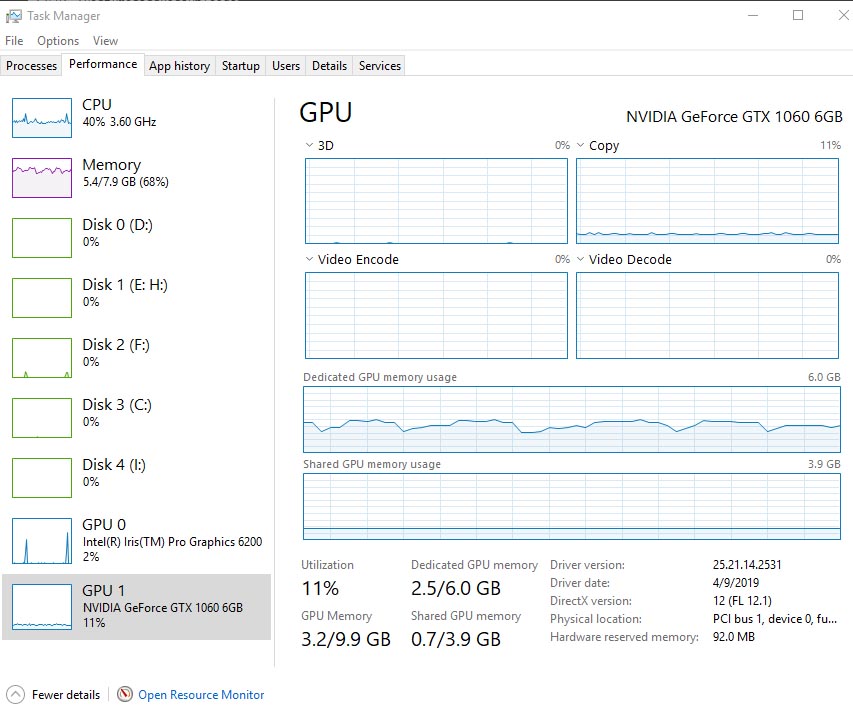Click the Shared GPU memory usage graph
This screenshot has width=853, height=711.
pos(572,506)
